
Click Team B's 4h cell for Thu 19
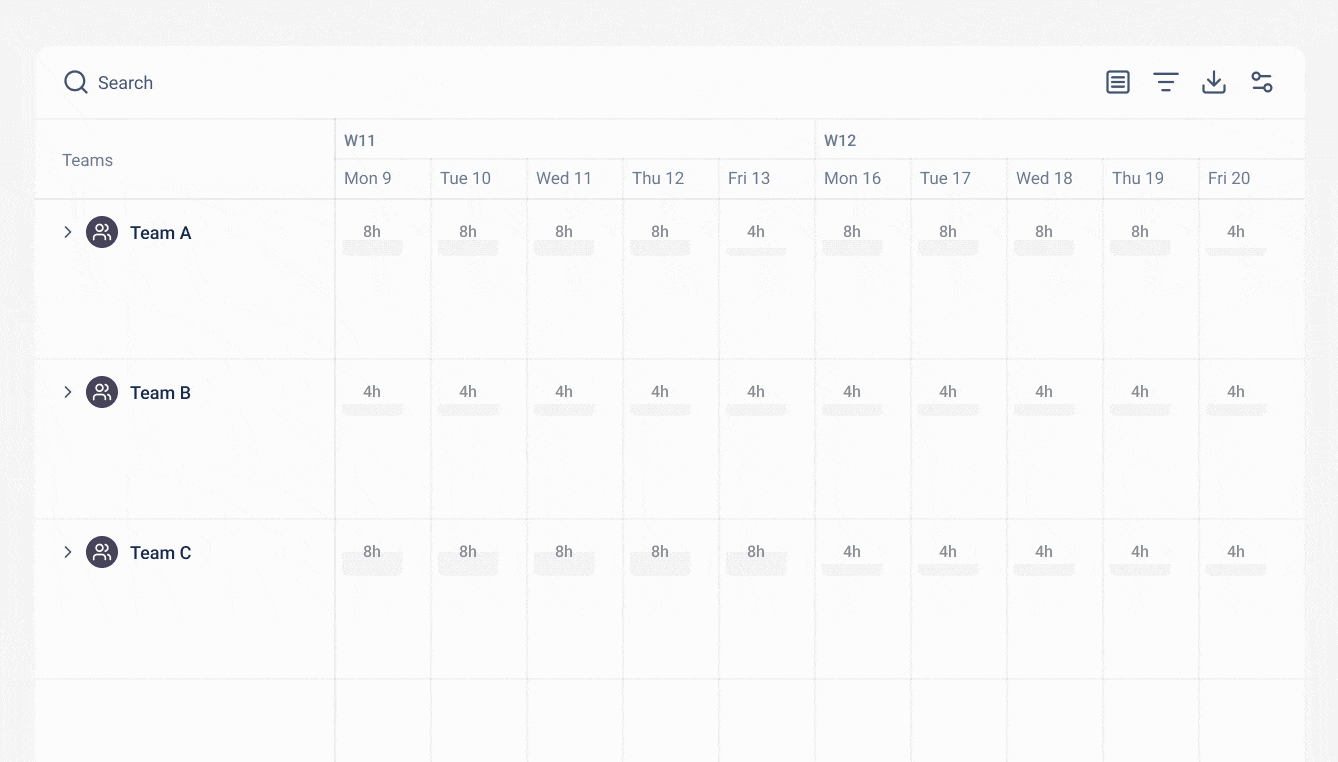click(x=1140, y=400)
